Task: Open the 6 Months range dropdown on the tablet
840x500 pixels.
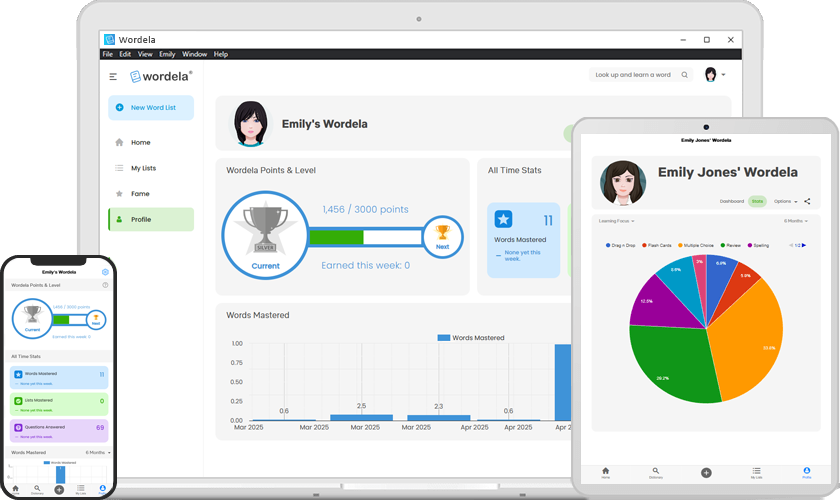Action: [796, 221]
